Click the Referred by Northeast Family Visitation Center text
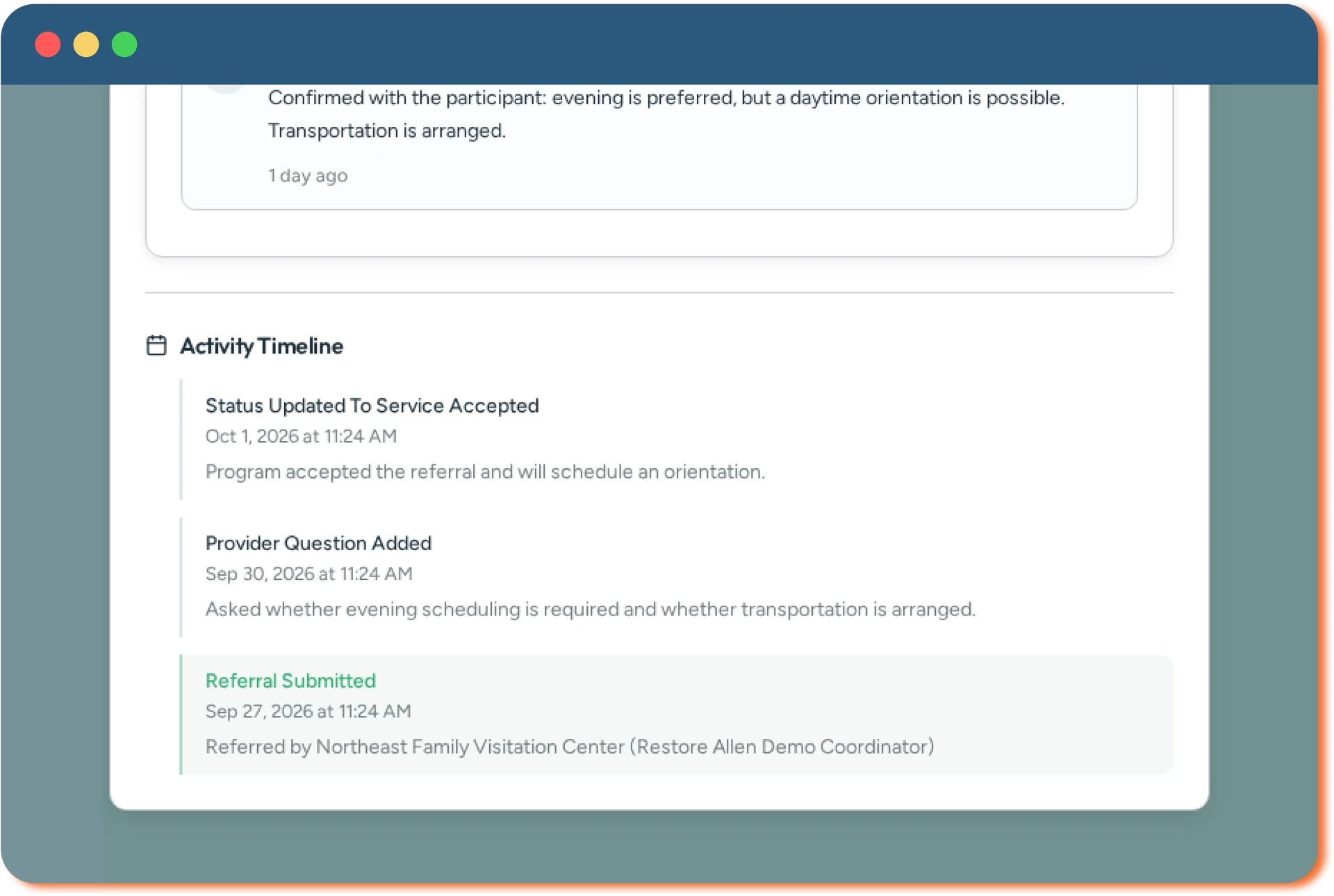1334x896 pixels. pos(570,747)
